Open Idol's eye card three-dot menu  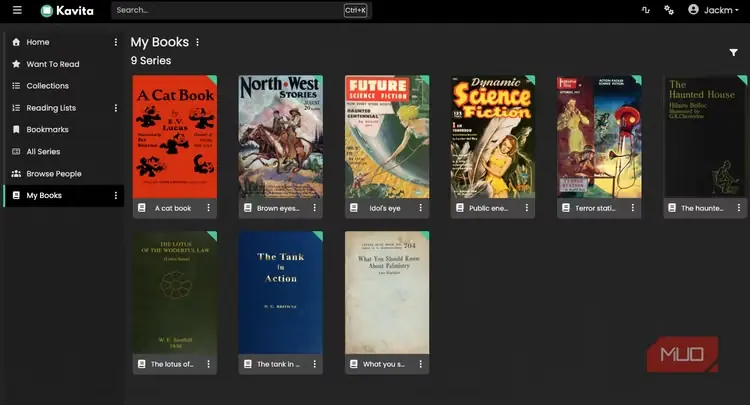(420, 208)
